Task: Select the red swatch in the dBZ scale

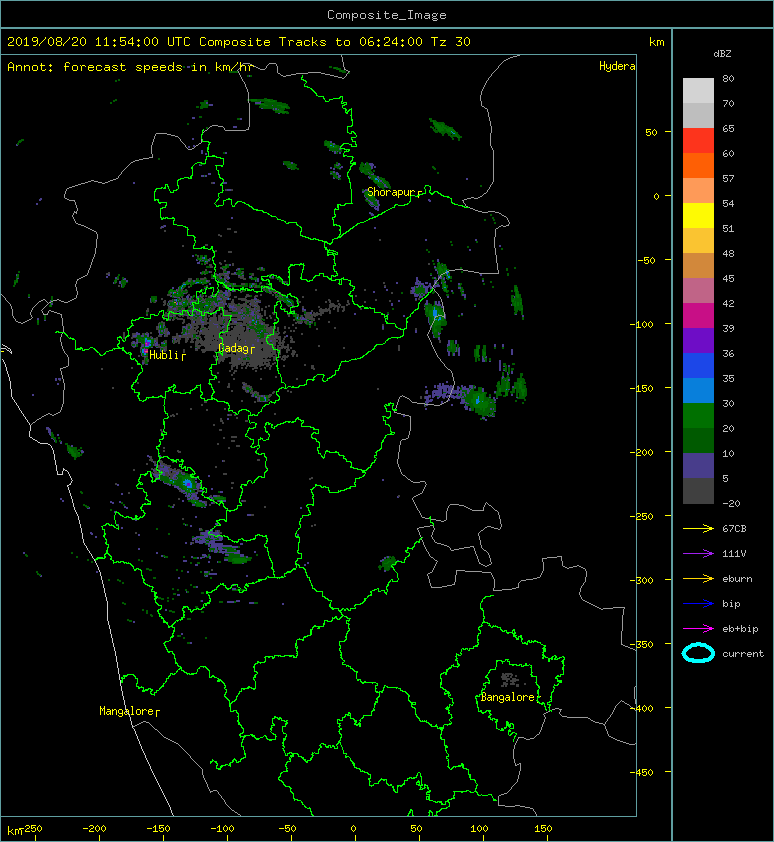Action: coord(698,141)
